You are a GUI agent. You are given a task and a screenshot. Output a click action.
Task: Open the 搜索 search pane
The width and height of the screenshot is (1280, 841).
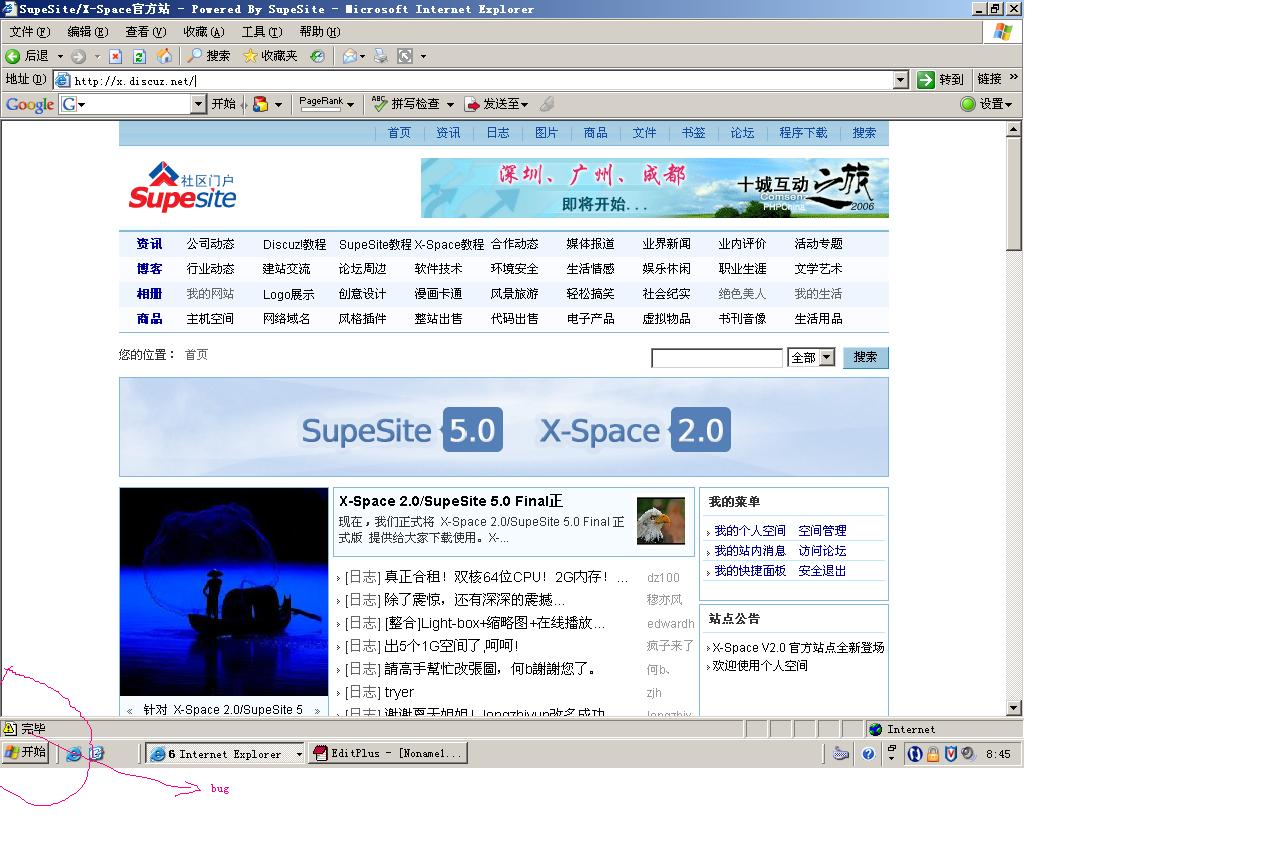coord(208,56)
